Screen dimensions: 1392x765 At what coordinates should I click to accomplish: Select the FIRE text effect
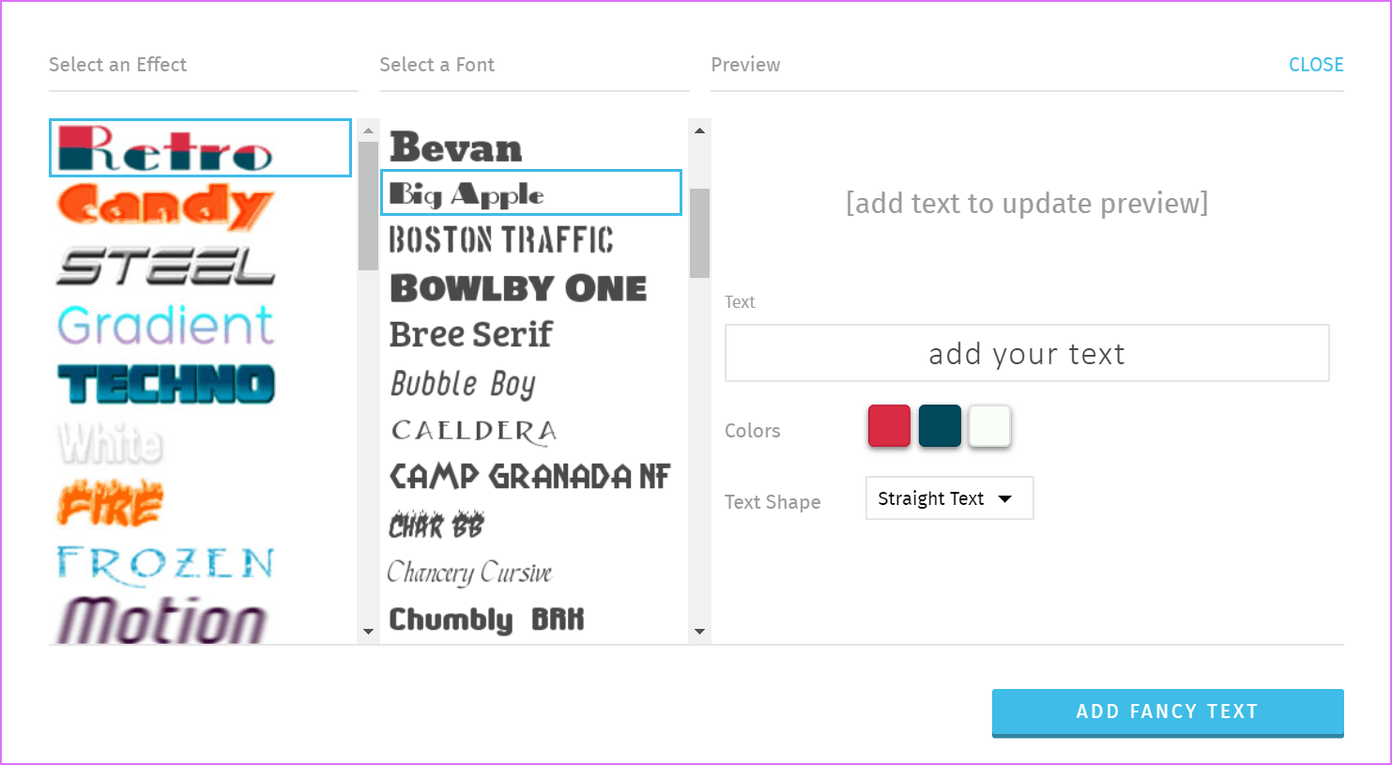110,503
